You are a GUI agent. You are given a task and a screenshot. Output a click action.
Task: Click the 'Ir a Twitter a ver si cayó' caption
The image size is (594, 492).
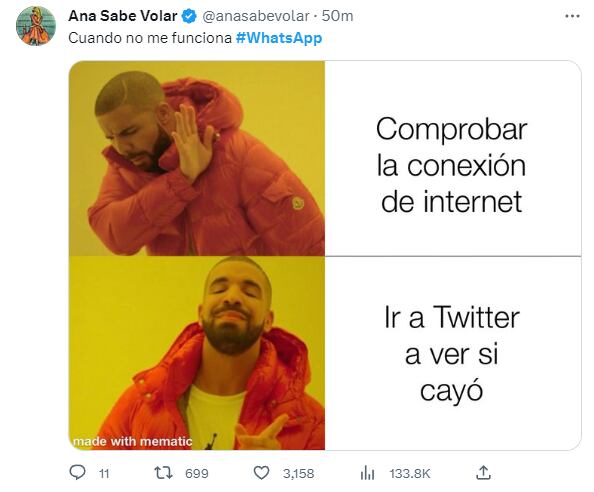tap(452, 354)
